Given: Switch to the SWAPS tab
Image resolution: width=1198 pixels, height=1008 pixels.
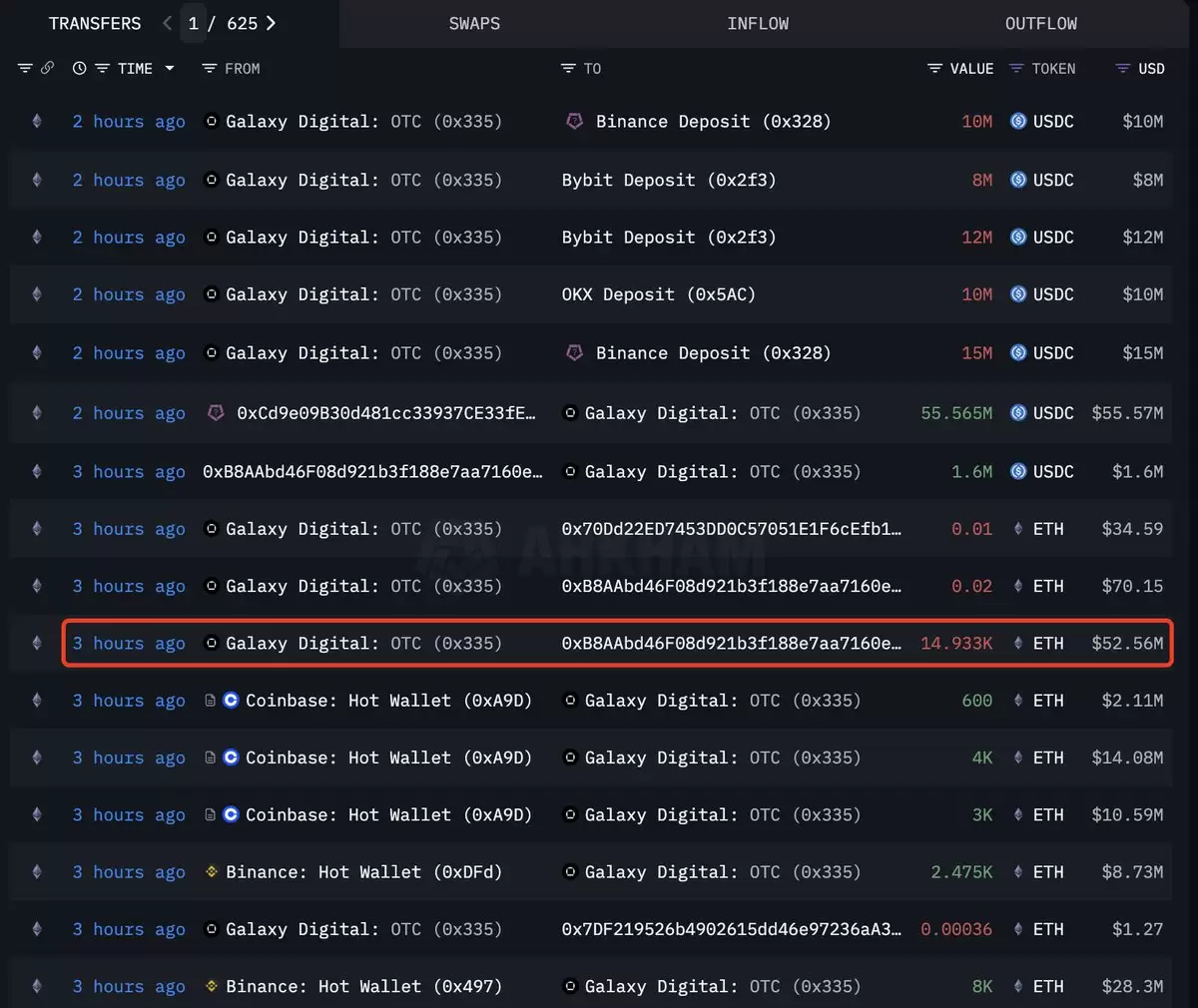Looking at the screenshot, I should tap(474, 23).
